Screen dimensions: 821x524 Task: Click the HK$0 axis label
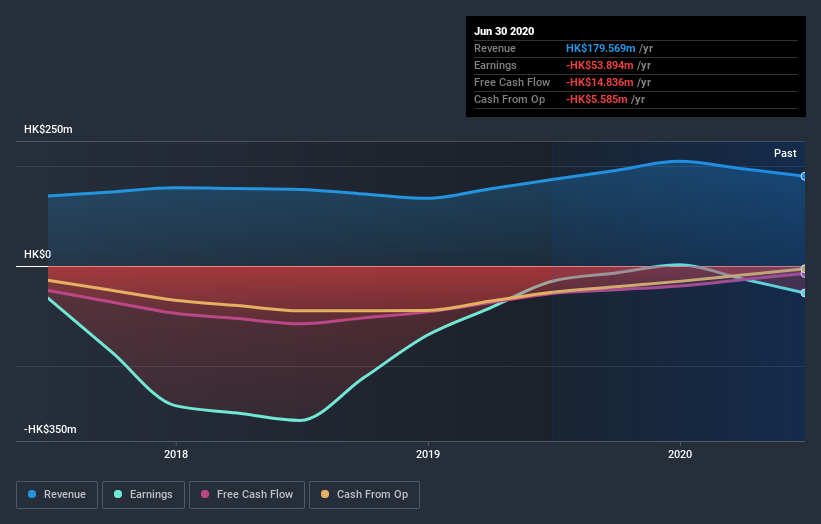[x=37, y=254]
